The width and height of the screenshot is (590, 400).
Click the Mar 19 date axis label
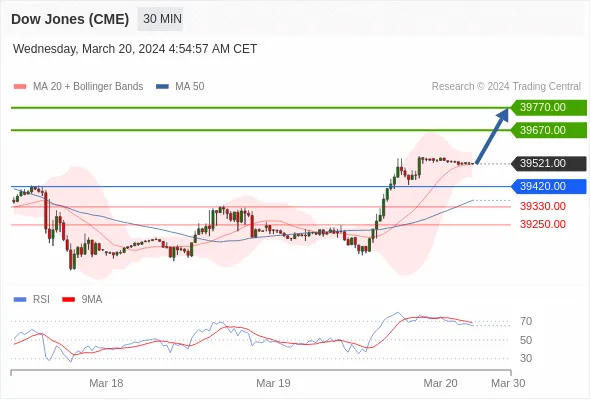point(273,383)
